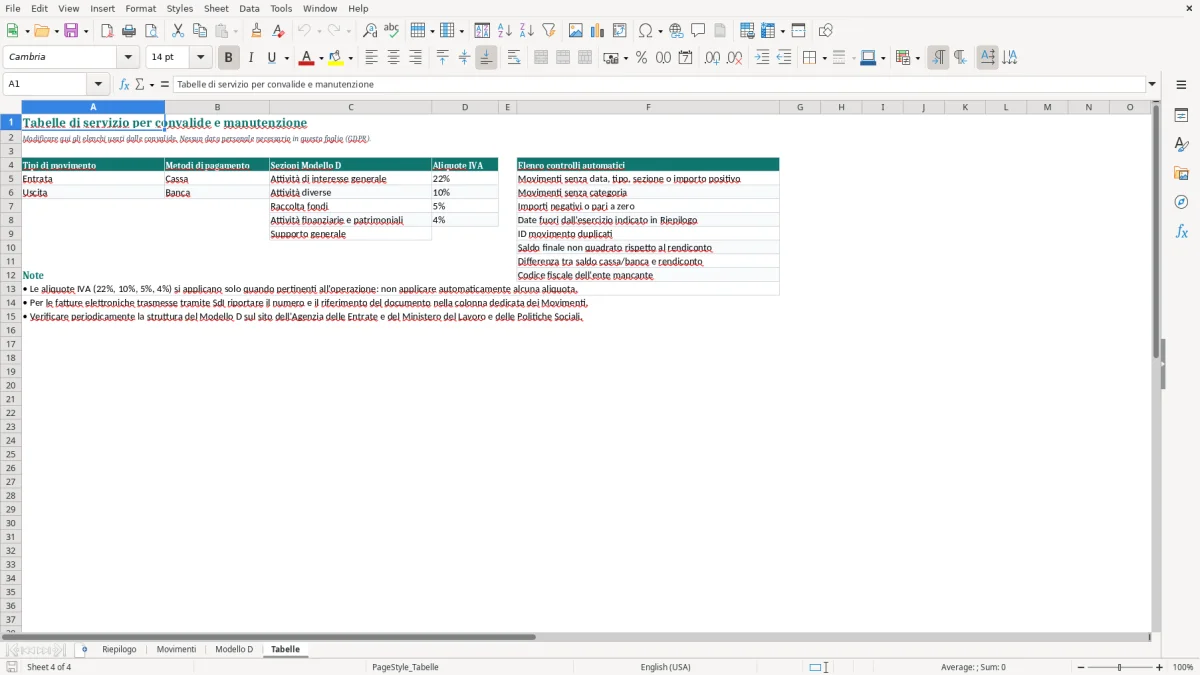
Task: Click the Print icon
Action: (129, 31)
